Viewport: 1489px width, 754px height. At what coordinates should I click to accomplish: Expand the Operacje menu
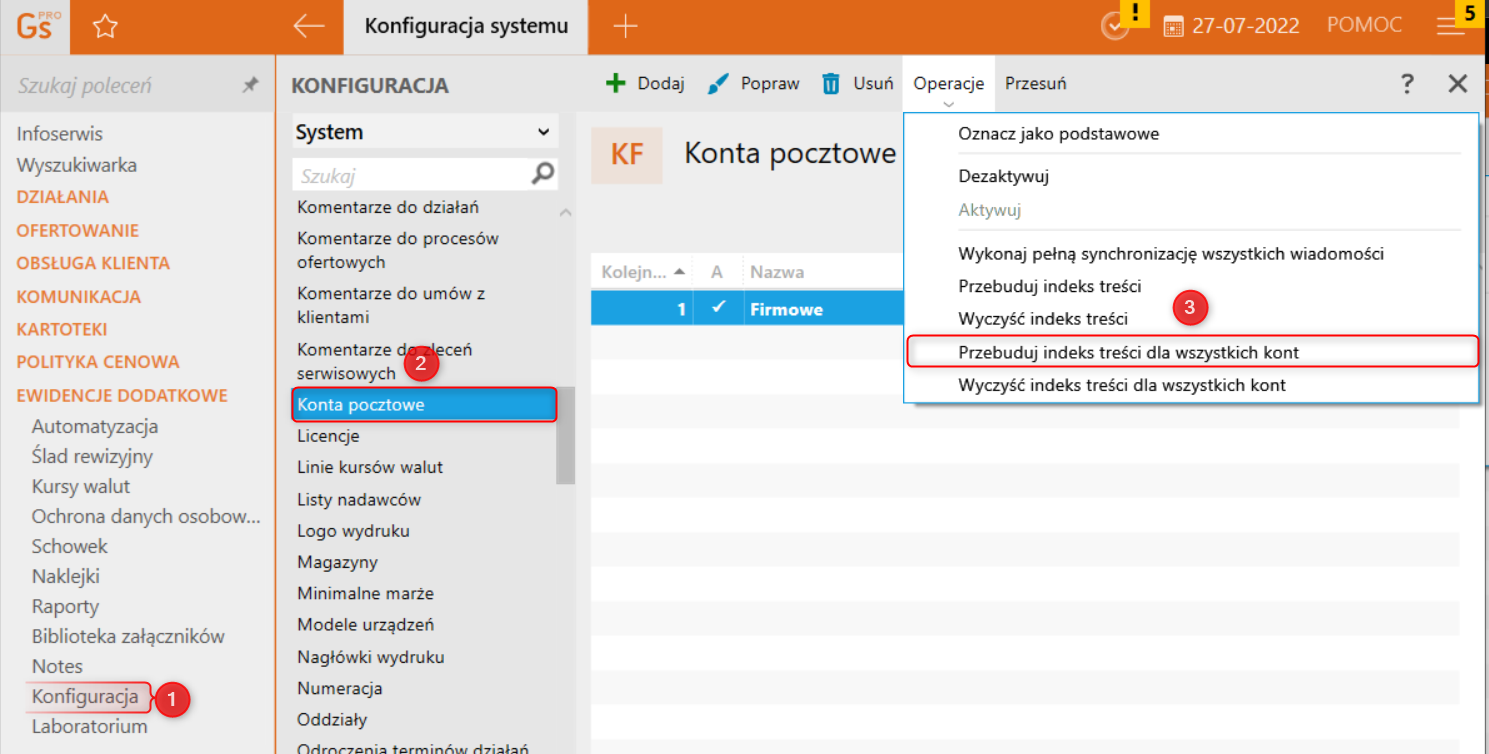949,85
